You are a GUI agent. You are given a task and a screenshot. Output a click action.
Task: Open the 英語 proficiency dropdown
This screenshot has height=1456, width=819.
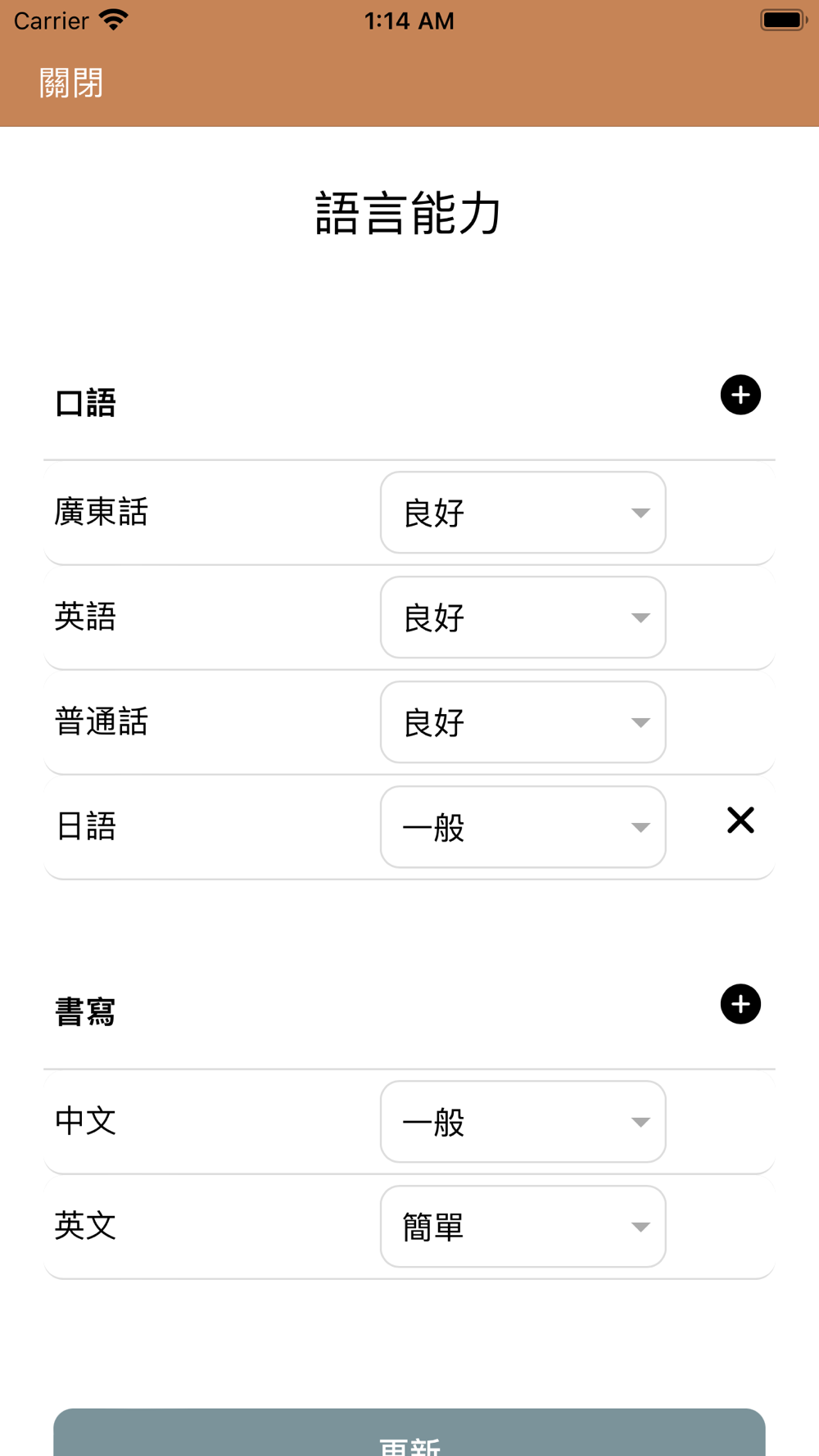click(523, 617)
